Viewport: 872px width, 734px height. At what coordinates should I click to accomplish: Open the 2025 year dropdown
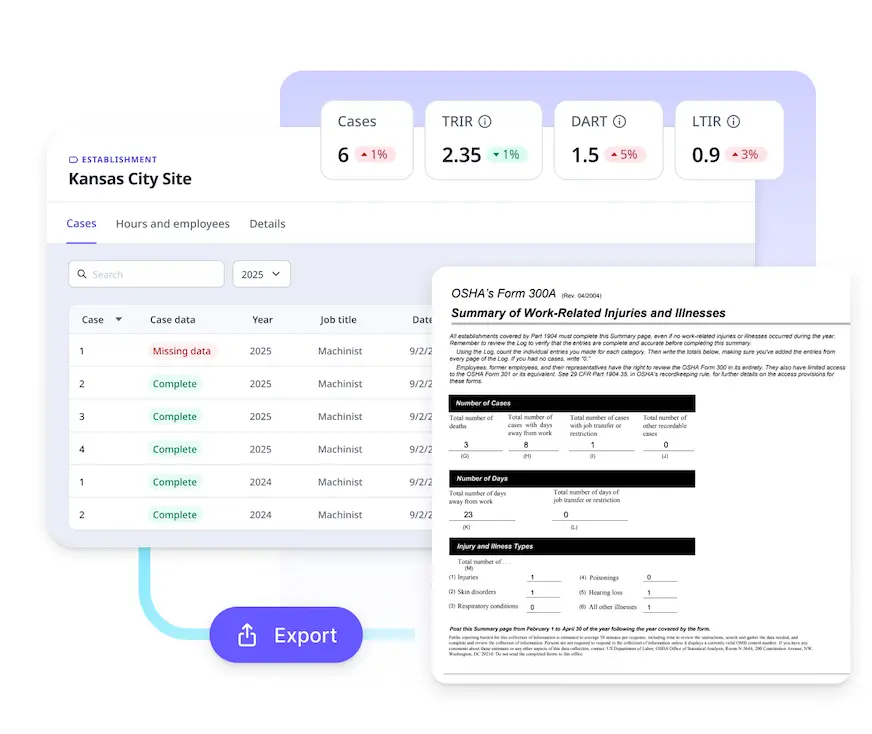(x=261, y=274)
